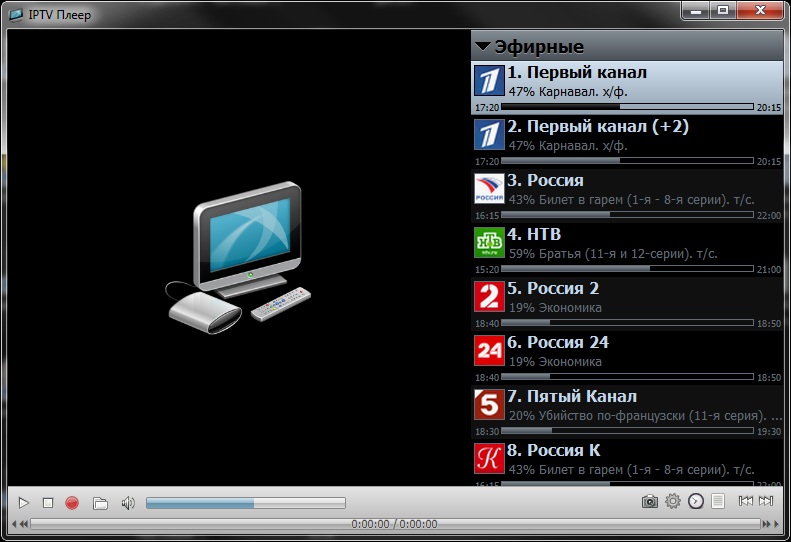Click the Россия 24 logo
791x542 pixels.
point(489,351)
